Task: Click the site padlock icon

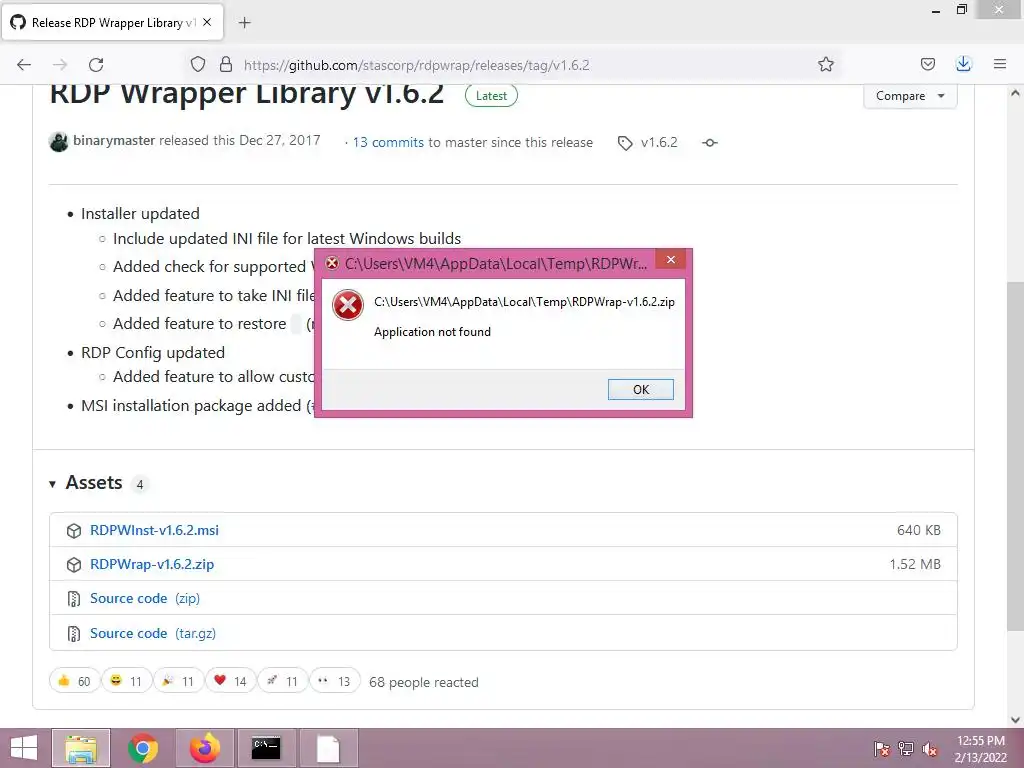Action: tap(226, 65)
